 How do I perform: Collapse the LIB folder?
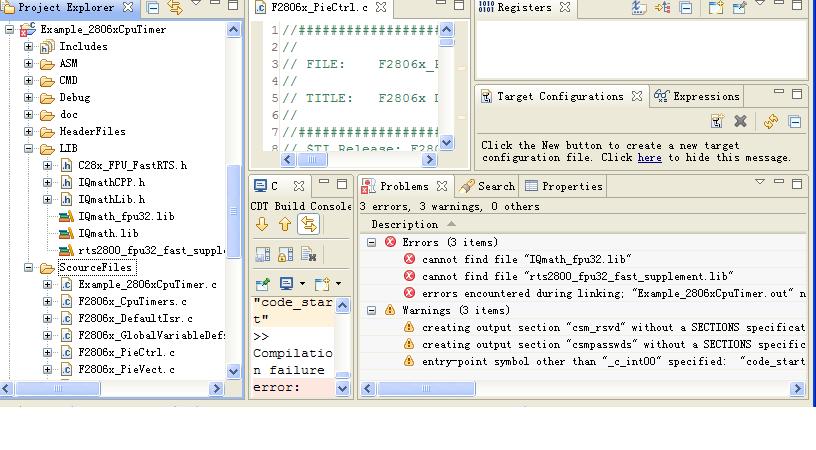click(x=29, y=149)
